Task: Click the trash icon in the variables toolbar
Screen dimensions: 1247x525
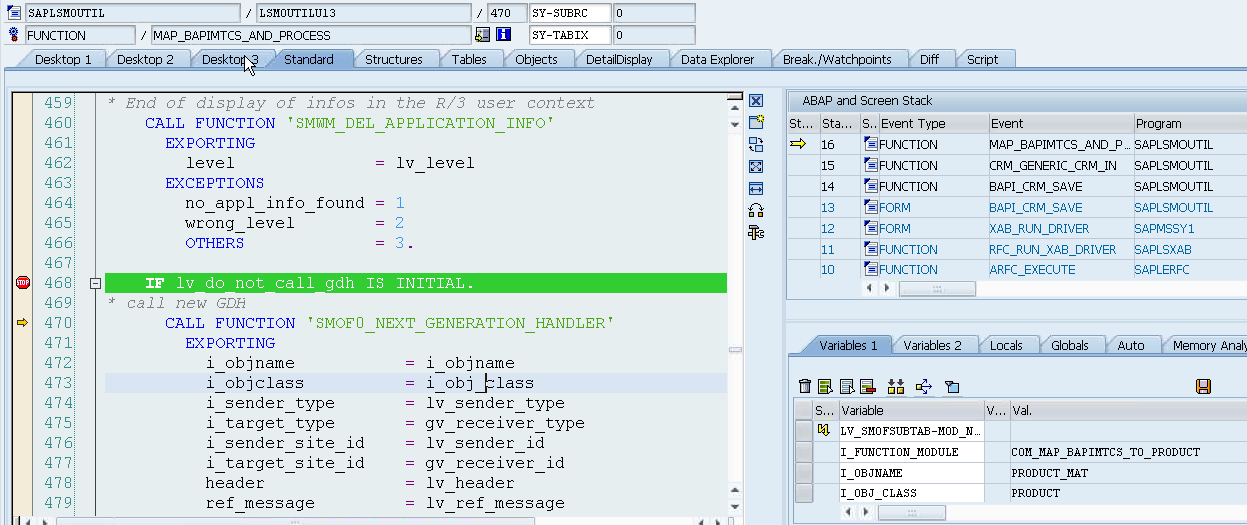Action: click(x=805, y=386)
